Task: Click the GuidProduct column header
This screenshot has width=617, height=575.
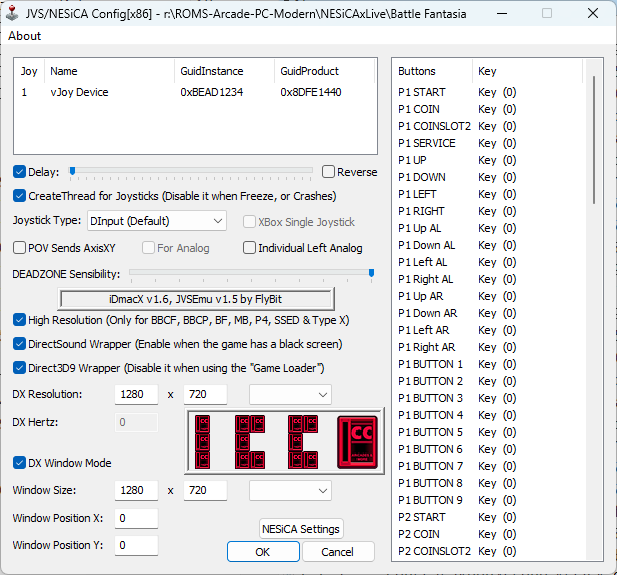Action: 324,71
